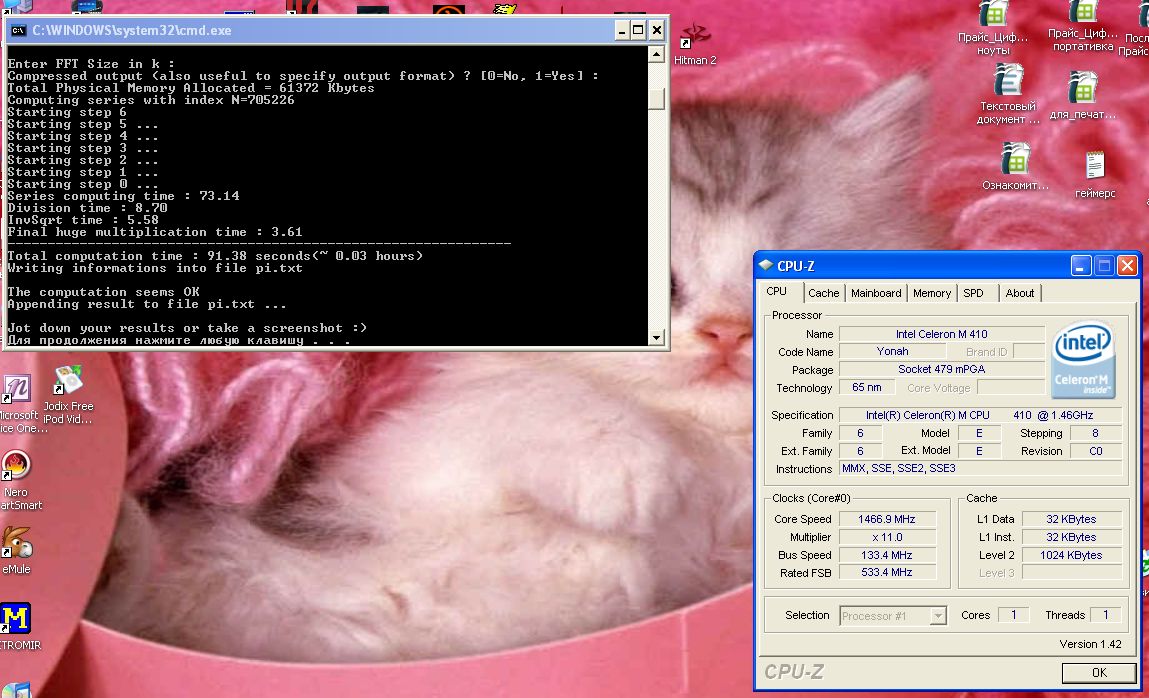Click the OK button in CPU-Z
Viewport: 1149px width, 698px height.
1098,672
